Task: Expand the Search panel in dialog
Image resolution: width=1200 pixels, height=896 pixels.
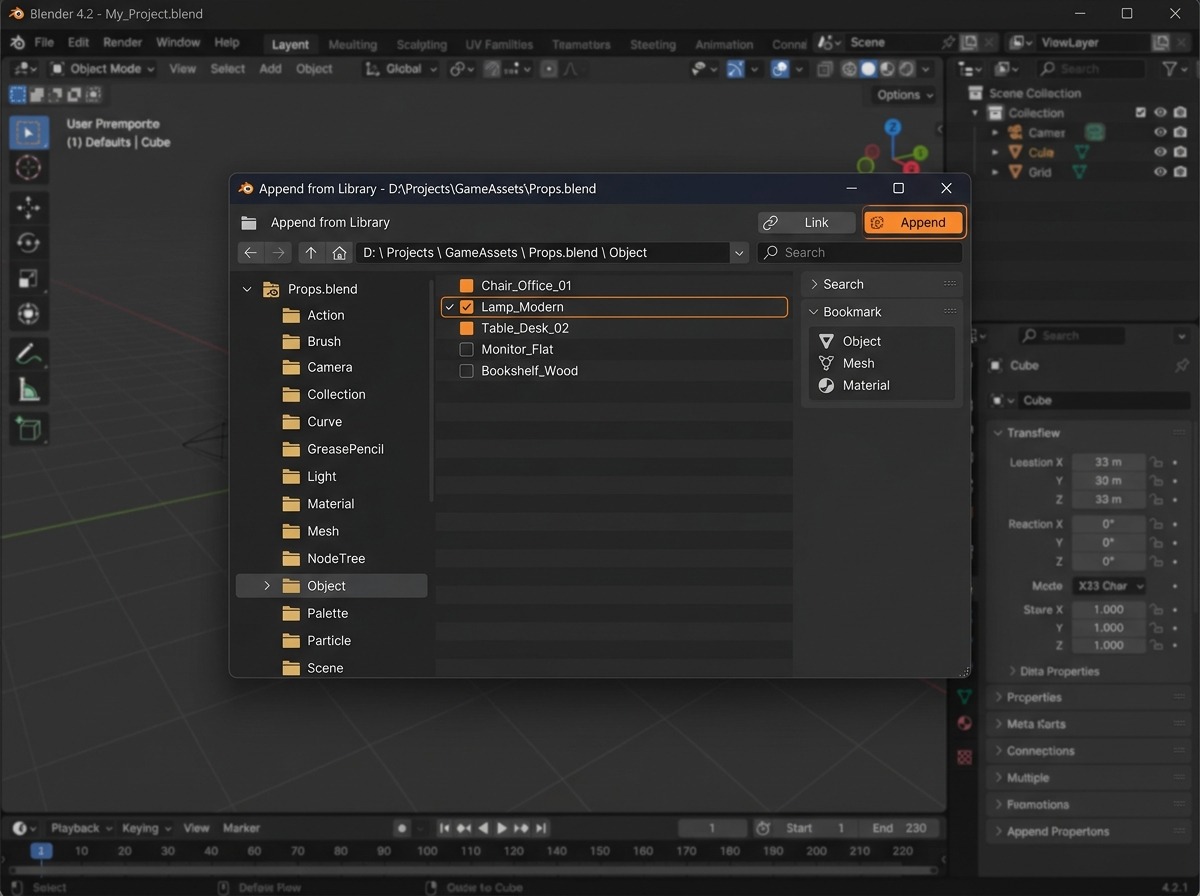Action: [814, 285]
